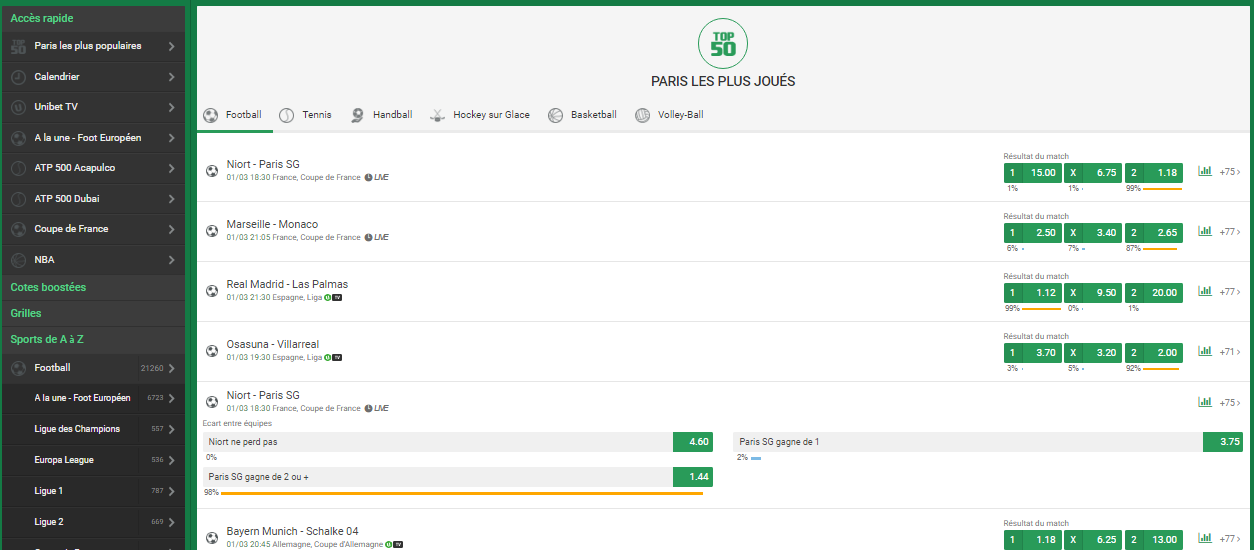1254x550 pixels.
Task: Show +75 more bets for first Niort - Paris SG
Action: [1229, 172]
